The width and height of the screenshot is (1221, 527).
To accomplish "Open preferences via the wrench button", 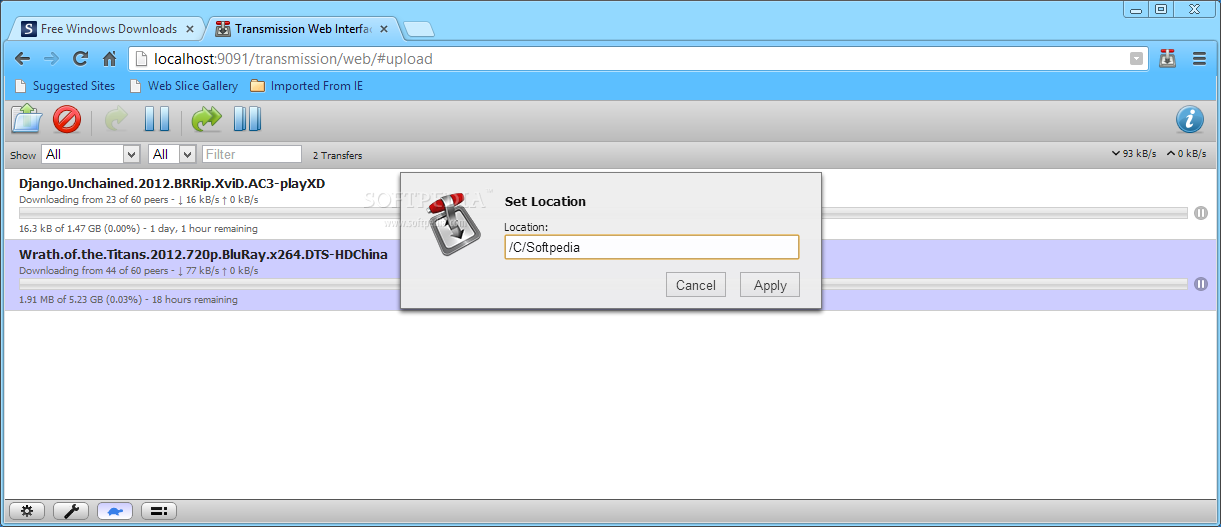I will [70, 511].
